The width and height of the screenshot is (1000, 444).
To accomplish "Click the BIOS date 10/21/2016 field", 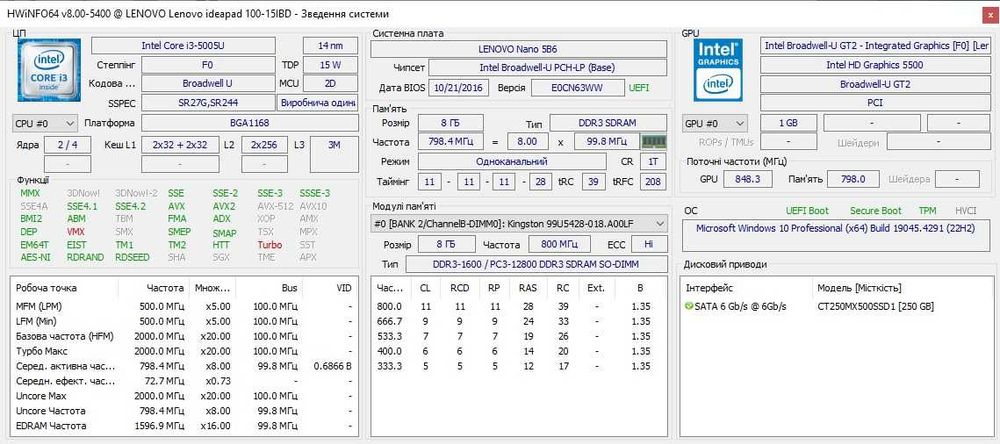I will point(459,88).
